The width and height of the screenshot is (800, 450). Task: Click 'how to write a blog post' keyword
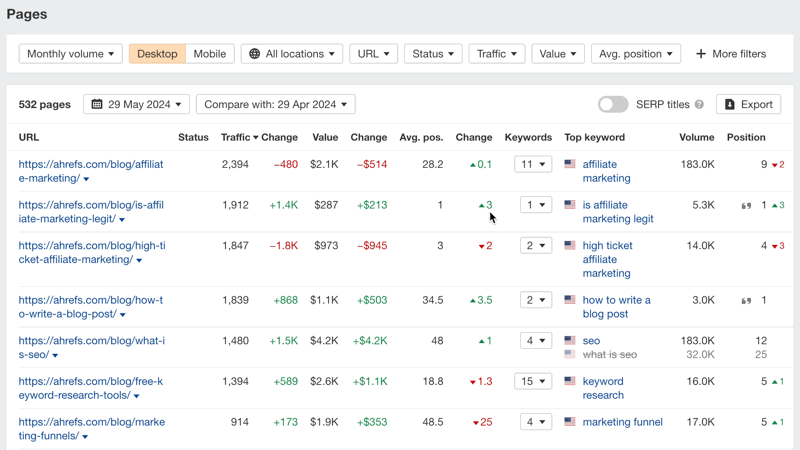(x=616, y=307)
